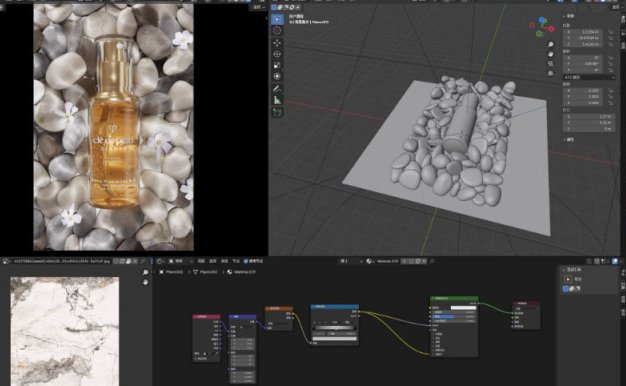This screenshot has height=386, width=626.
Task: Select the Add Cube tool
Action: point(277,113)
